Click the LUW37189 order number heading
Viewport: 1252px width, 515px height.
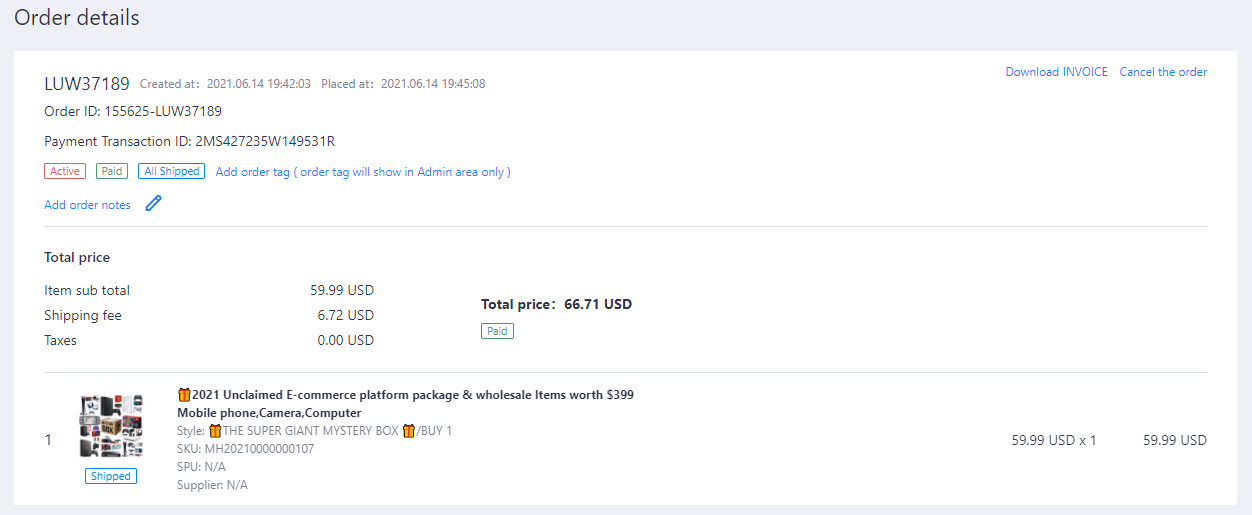click(x=87, y=83)
